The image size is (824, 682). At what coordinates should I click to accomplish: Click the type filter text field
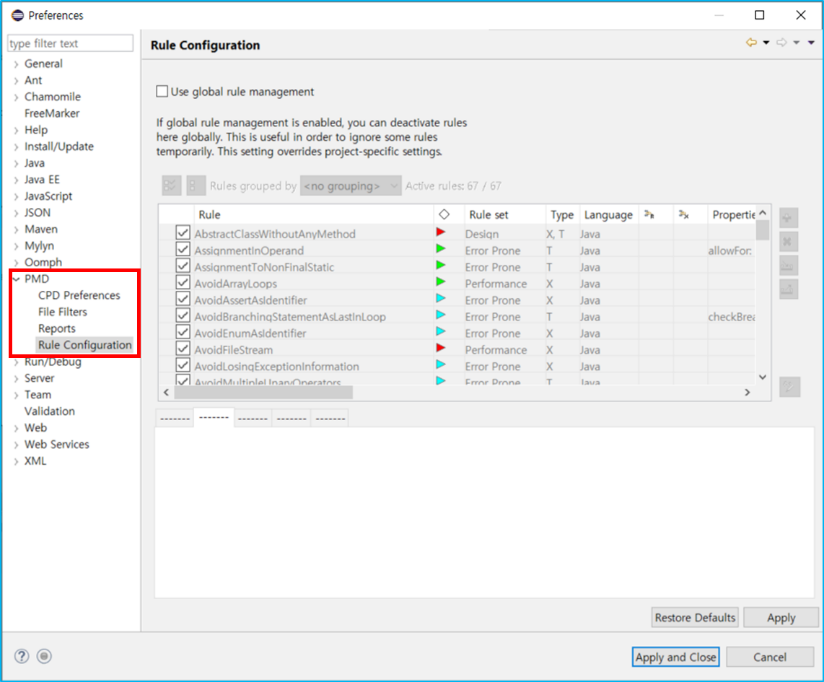pos(70,44)
